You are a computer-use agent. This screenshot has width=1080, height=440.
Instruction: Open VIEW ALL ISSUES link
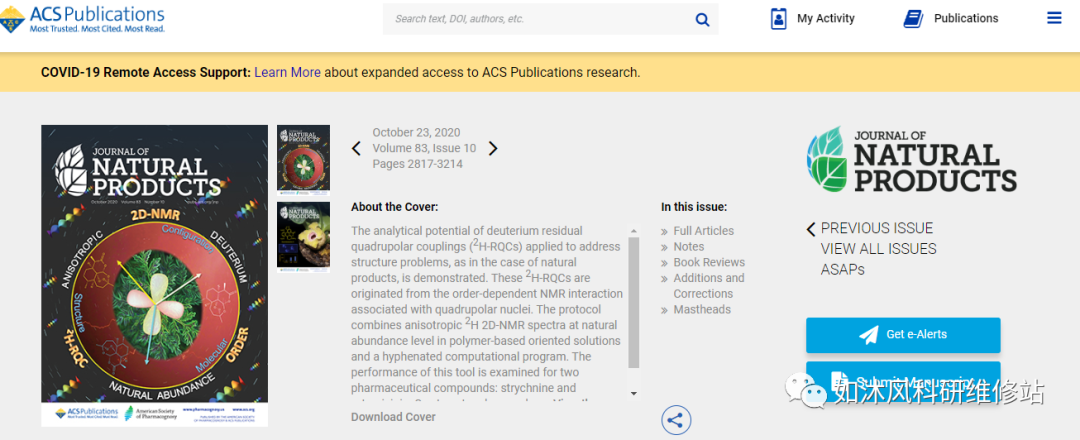pos(878,249)
